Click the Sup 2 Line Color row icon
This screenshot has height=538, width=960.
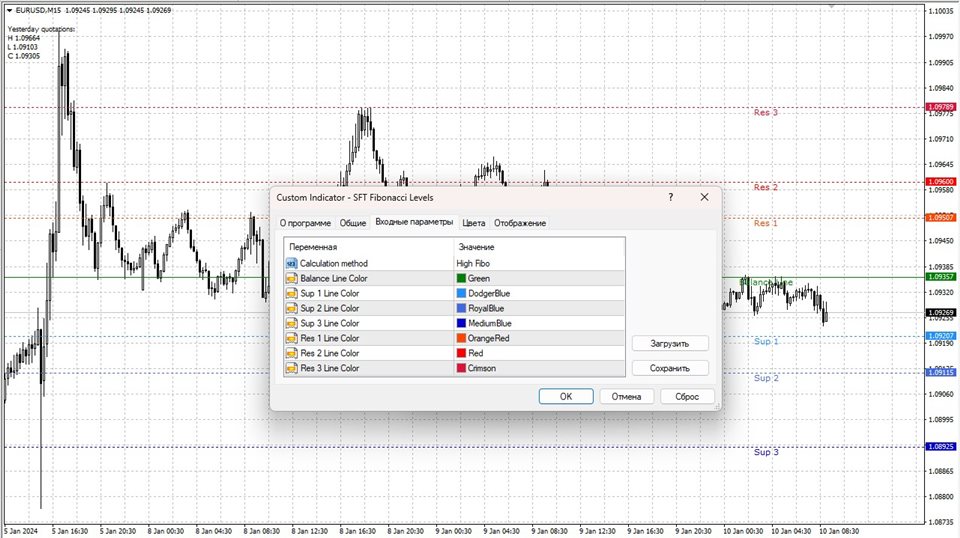tap(291, 308)
